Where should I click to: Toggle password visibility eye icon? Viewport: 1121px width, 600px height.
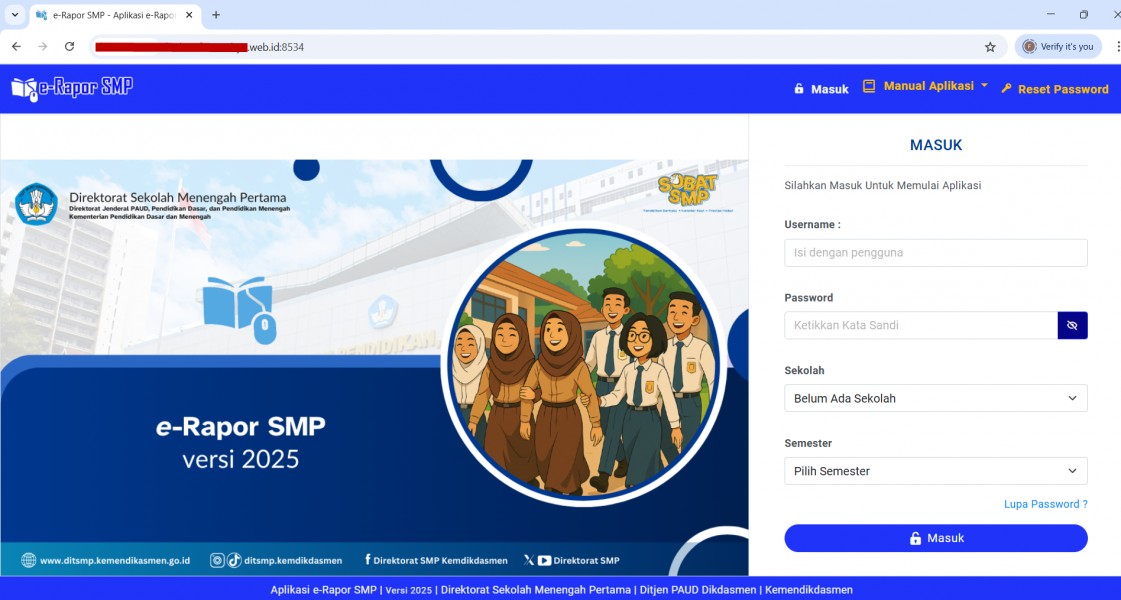pyautogui.click(x=1072, y=325)
